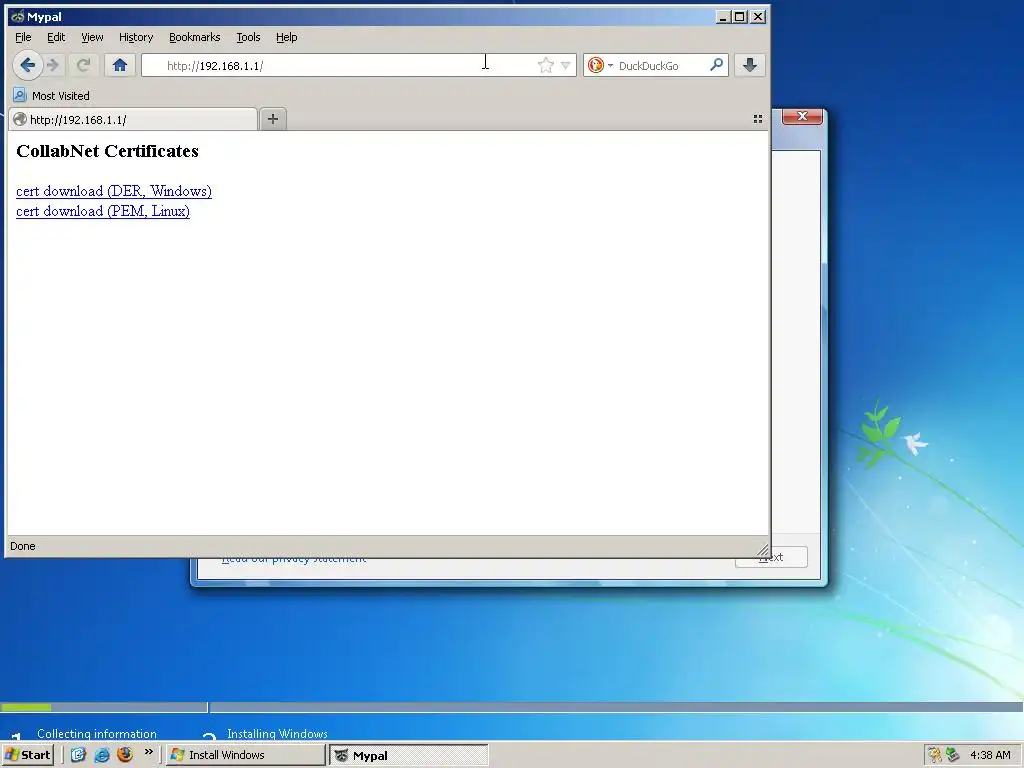Click the globe icon on the tab
This screenshot has height=768, width=1024.
point(20,120)
